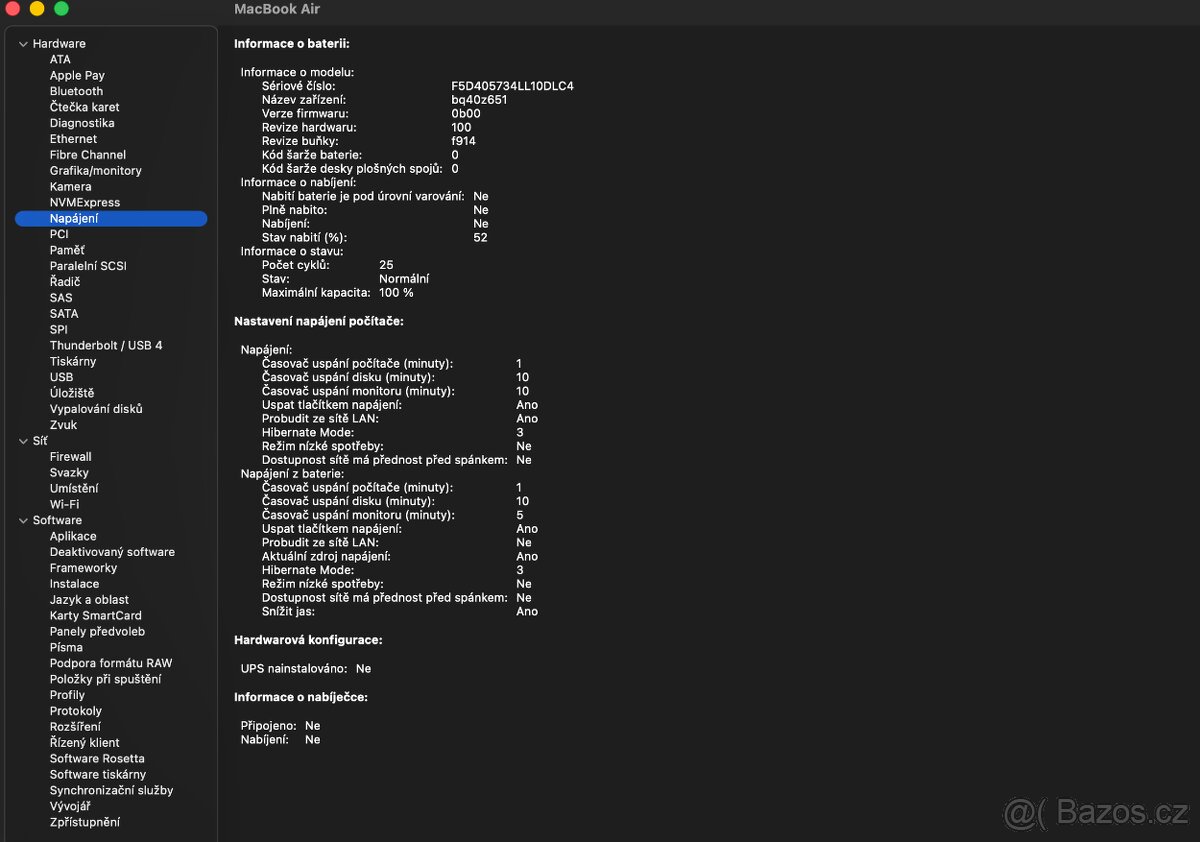The width and height of the screenshot is (1200, 842).
Task: Show Wi-Fi information
Action: click(x=64, y=505)
